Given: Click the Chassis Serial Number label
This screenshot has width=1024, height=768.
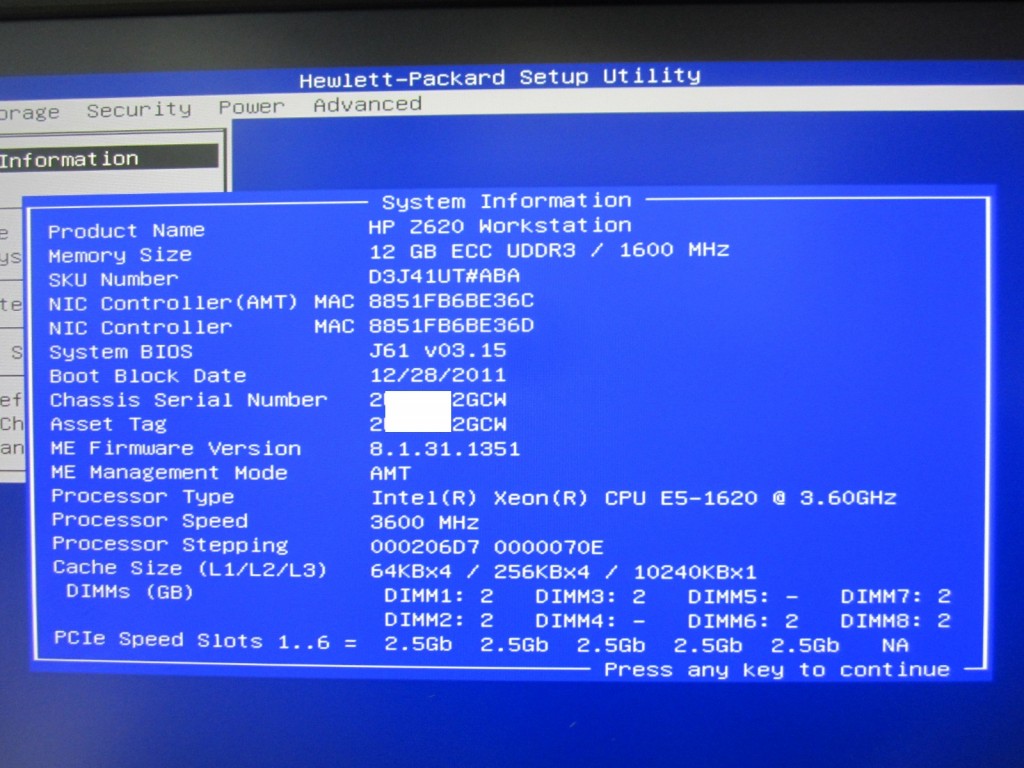Looking at the screenshot, I should (x=188, y=400).
